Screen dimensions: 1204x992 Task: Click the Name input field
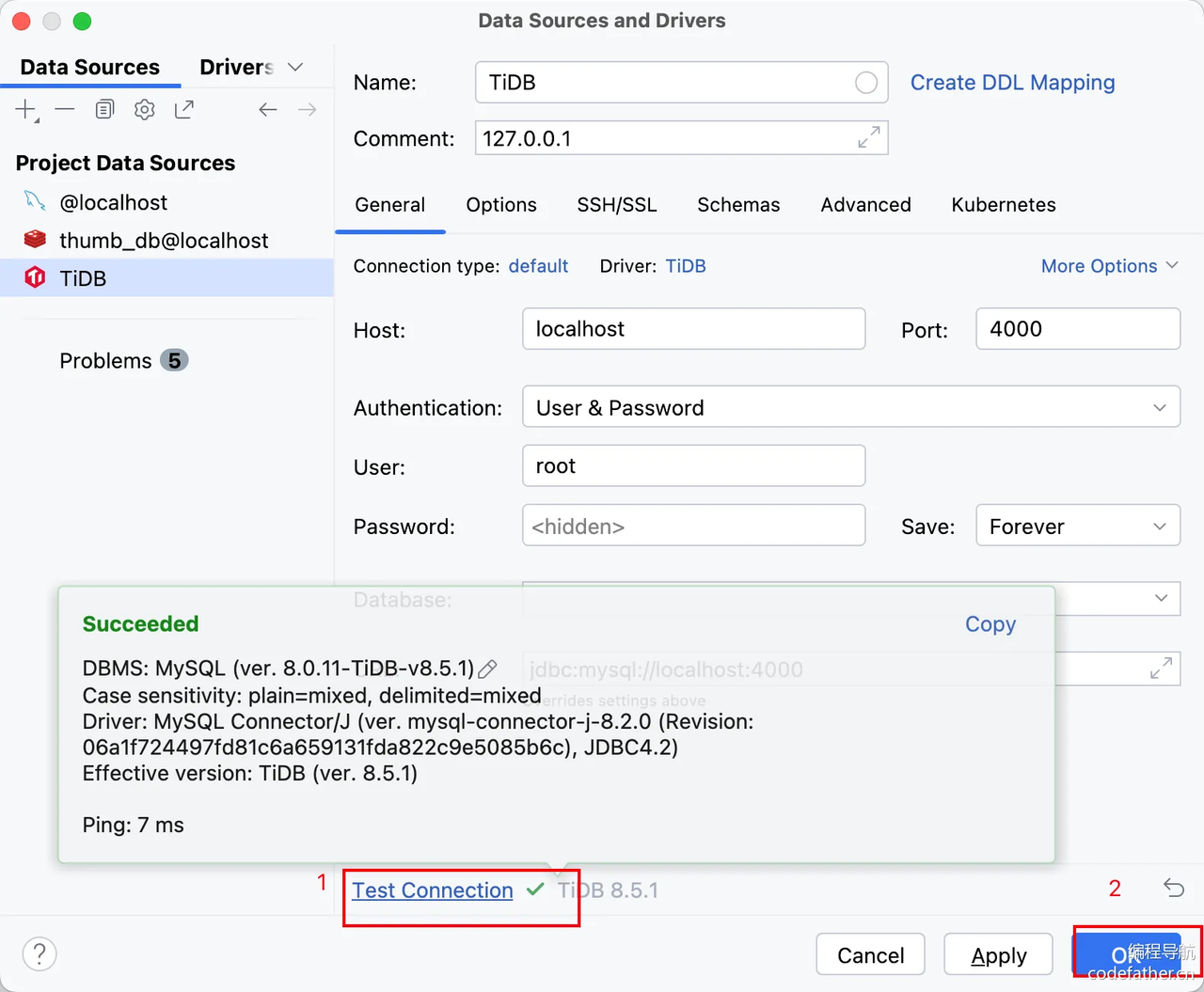pyautogui.click(x=682, y=83)
